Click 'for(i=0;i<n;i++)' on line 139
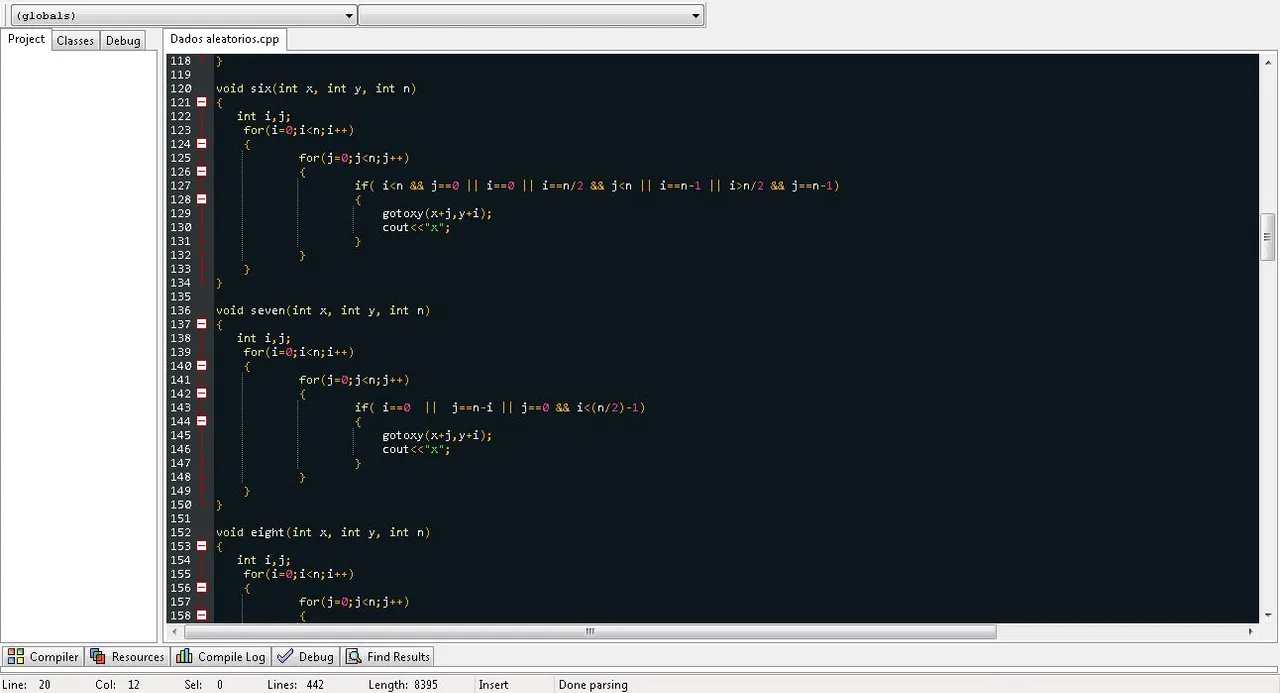Image resolution: width=1280 pixels, height=693 pixels. pos(299,352)
